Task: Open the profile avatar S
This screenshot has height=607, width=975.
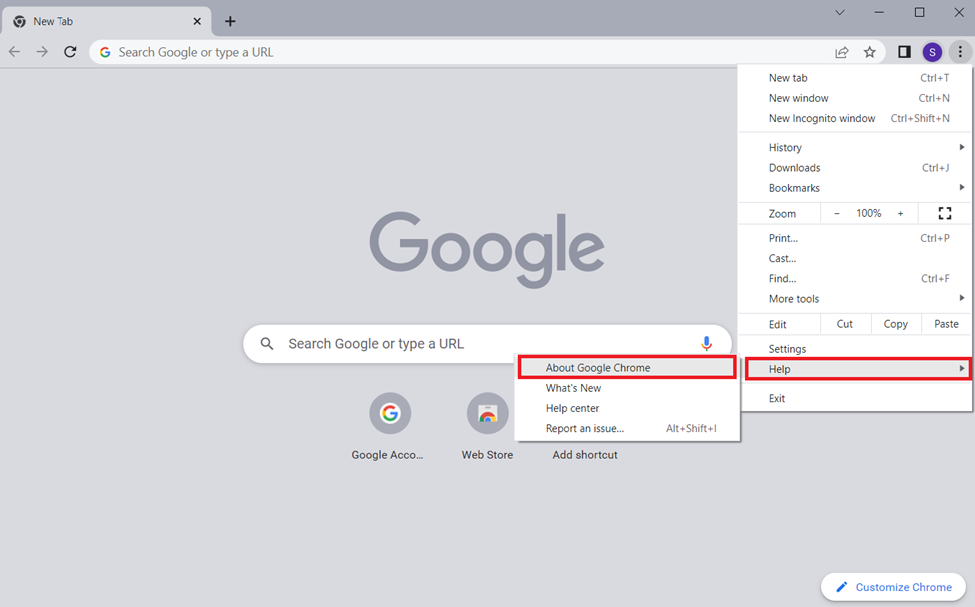Action: click(932, 52)
